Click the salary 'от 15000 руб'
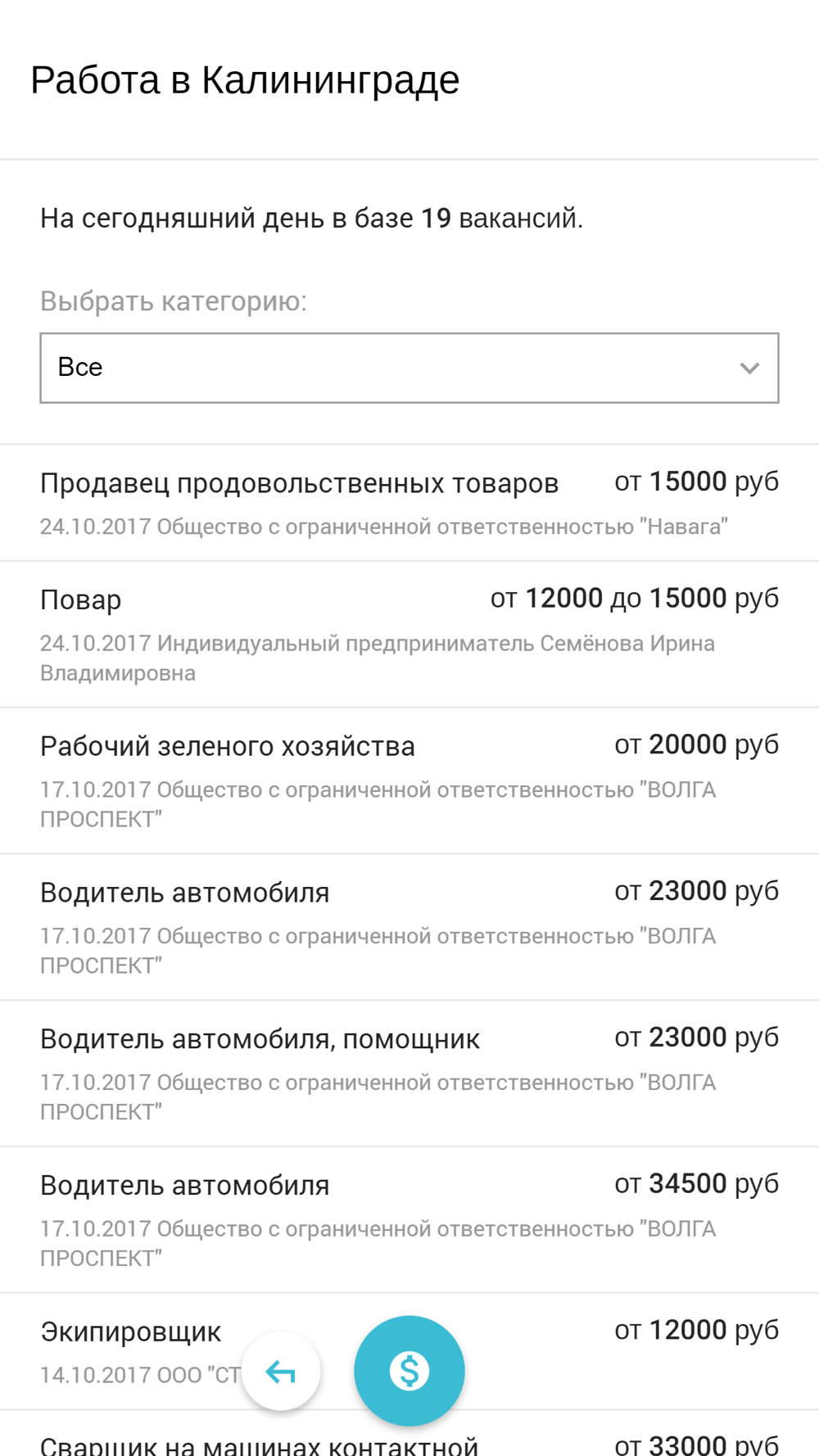Image resolution: width=819 pixels, height=1456 pixels. (x=696, y=482)
